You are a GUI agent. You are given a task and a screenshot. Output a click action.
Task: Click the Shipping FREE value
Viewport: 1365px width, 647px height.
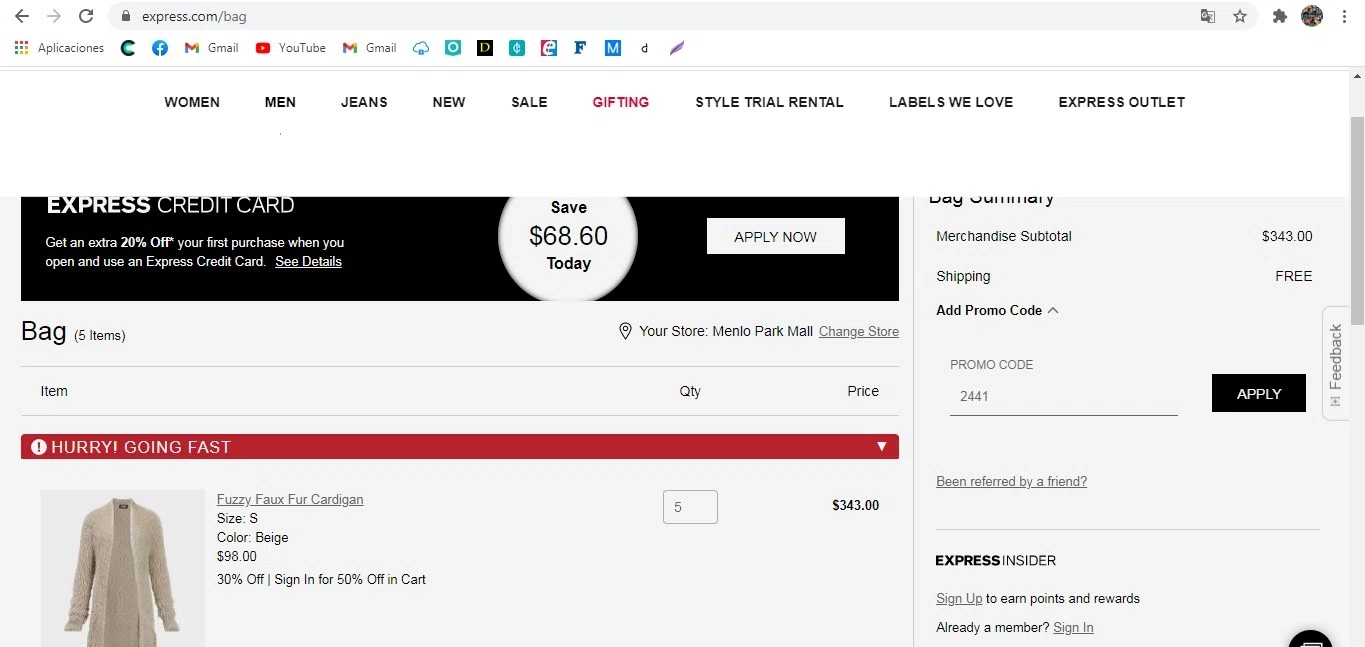1294,276
